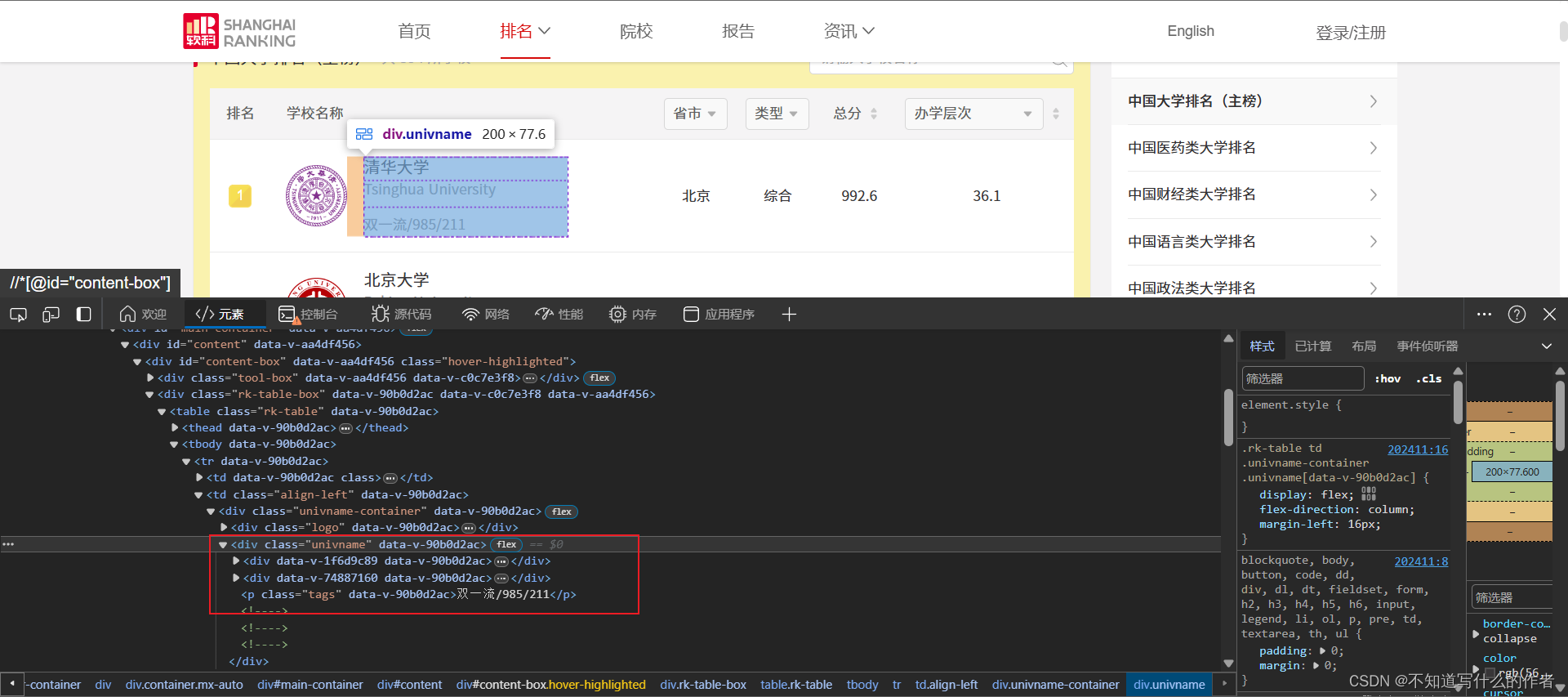Screen dimensions: 1568x697
Task: Switch to the 样式 styles tab
Action: coord(1262,346)
